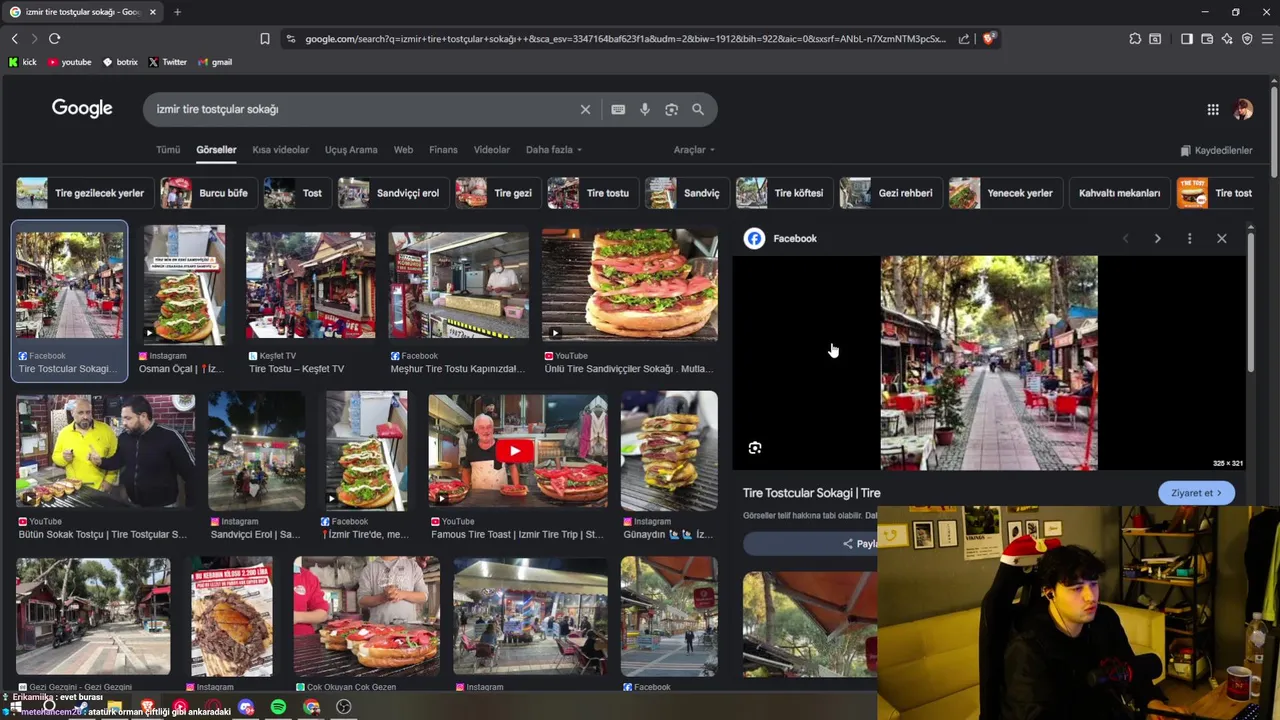Expand the Araçlar tools dropdown

[x=694, y=150]
